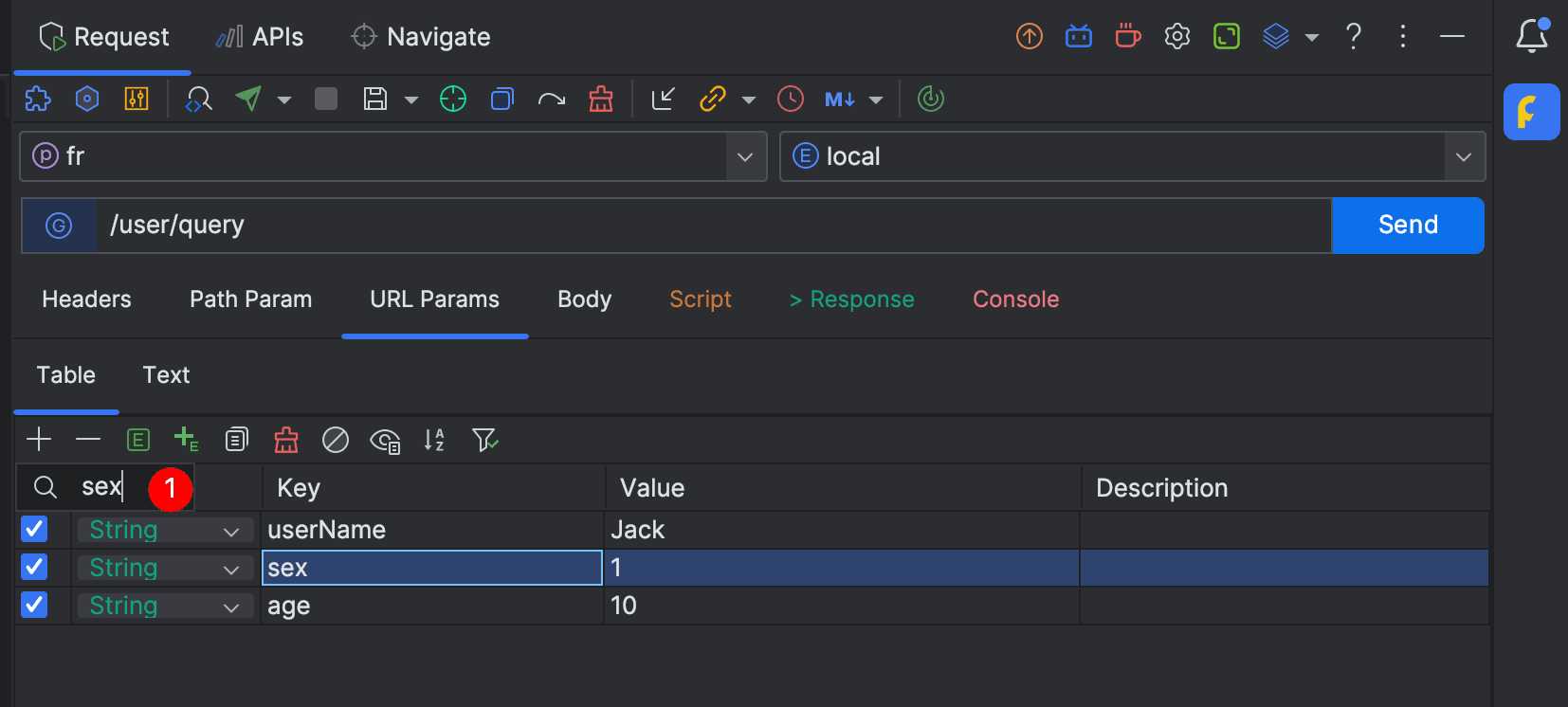The height and width of the screenshot is (707, 1568).
Task: Switch to Text view of parameters
Action: [166, 375]
